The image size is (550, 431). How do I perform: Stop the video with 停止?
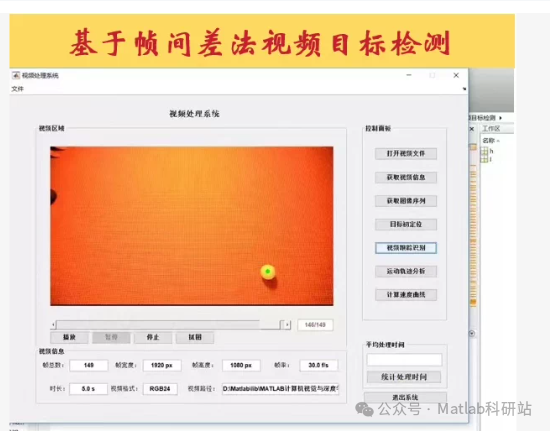(153, 337)
